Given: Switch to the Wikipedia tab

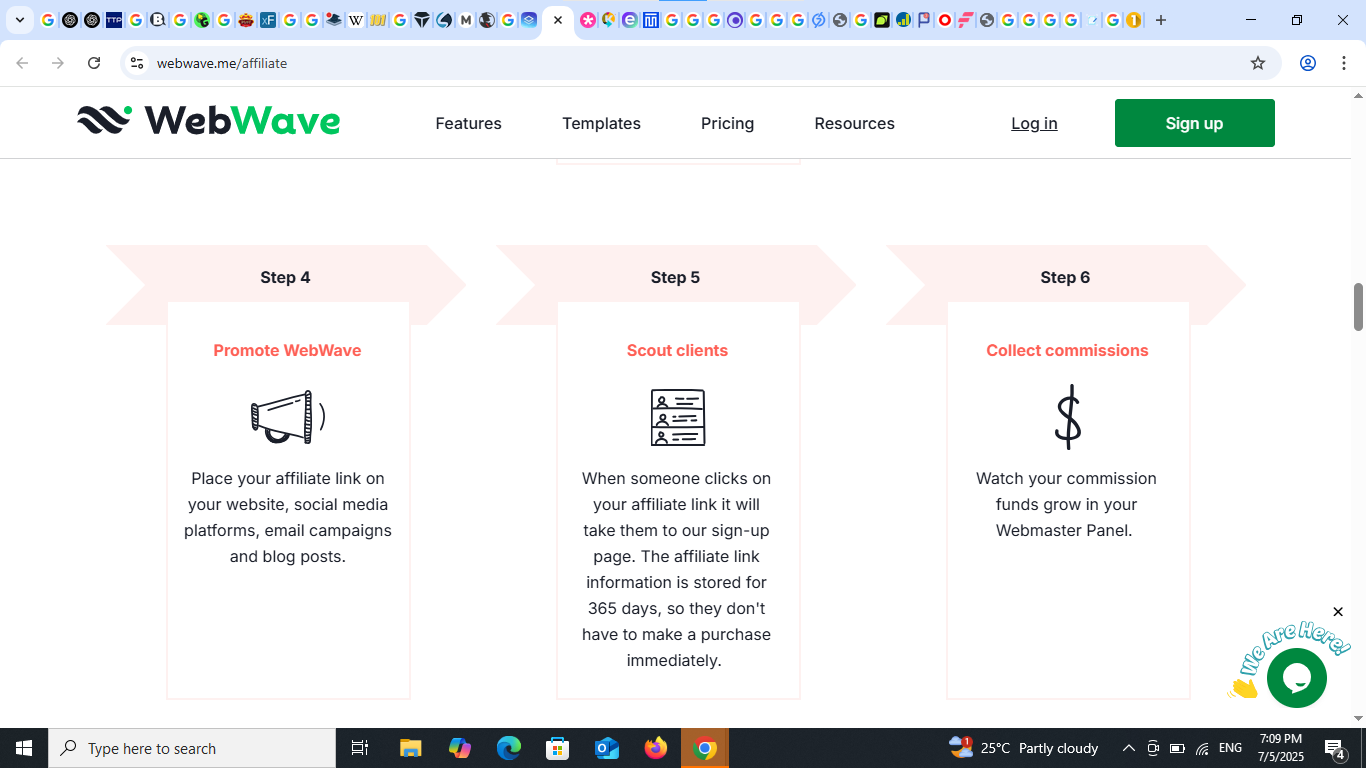Looking at the screenshot, I should (x=356, y=20).
